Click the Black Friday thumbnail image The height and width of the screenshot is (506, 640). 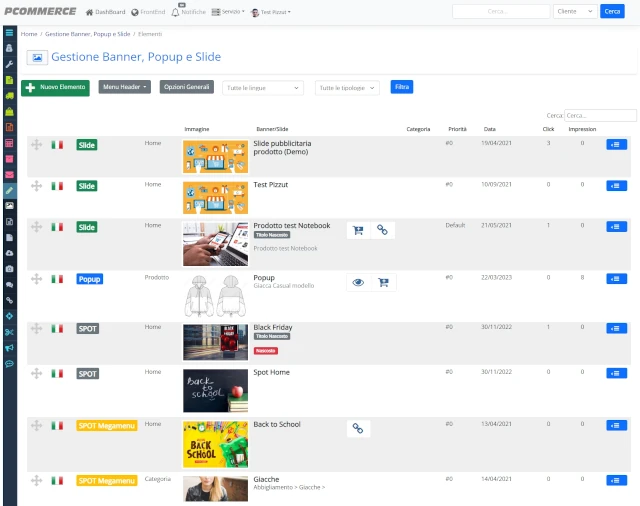coord(215,342)
